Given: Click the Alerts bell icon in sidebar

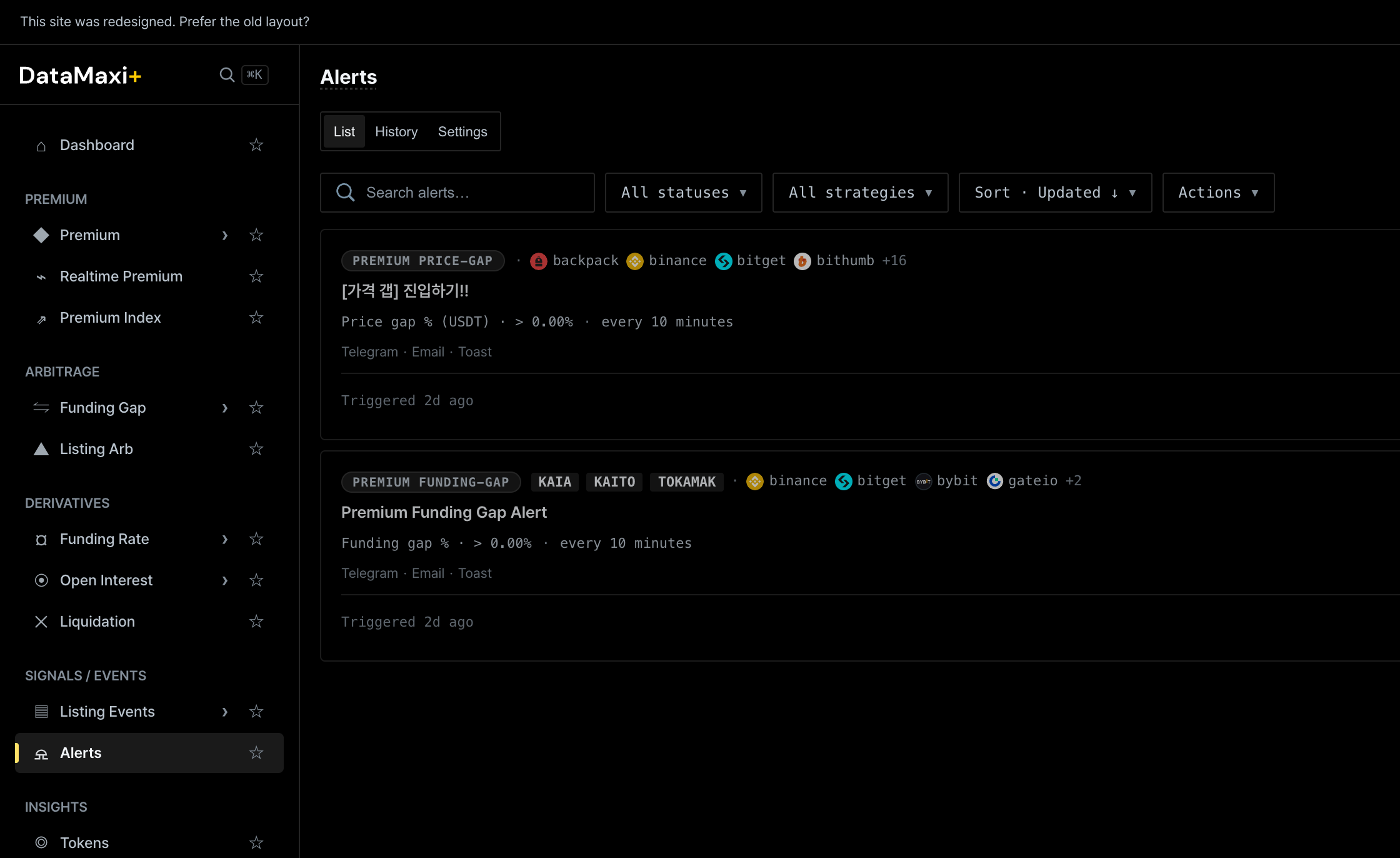Looking at the screenshot, I should click(x=41, y=754).
